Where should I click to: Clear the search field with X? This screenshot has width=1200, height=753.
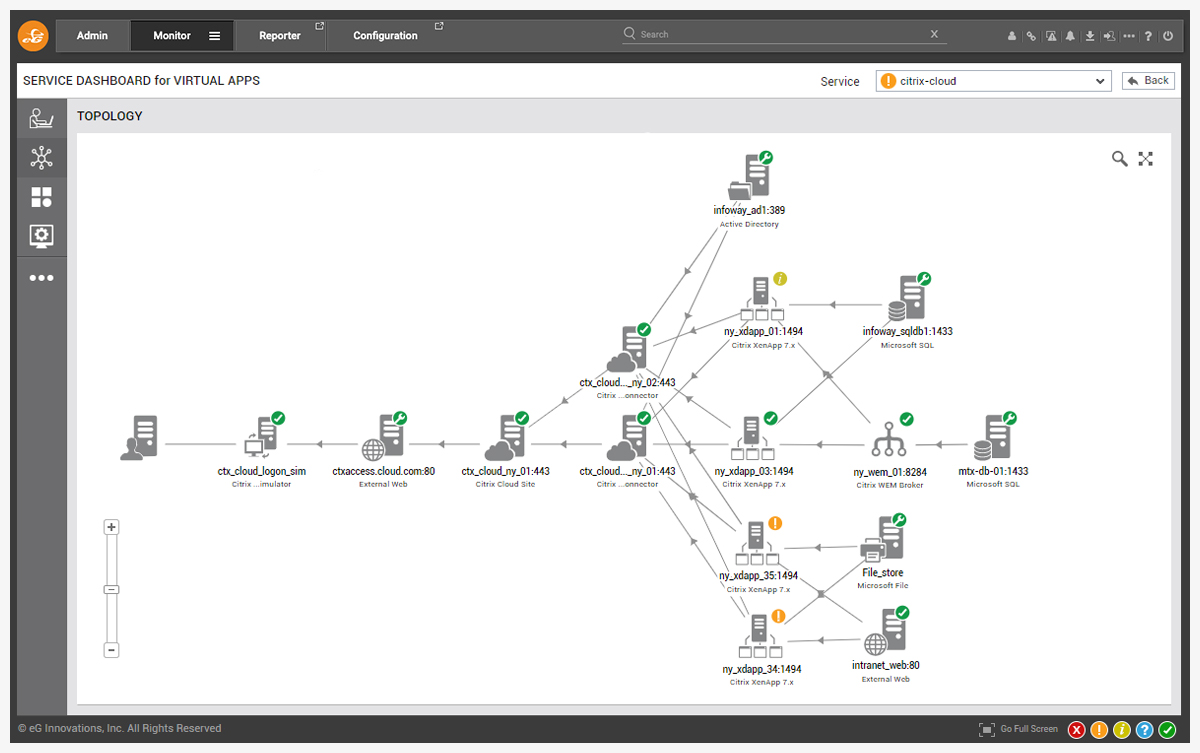click(934, 34)
